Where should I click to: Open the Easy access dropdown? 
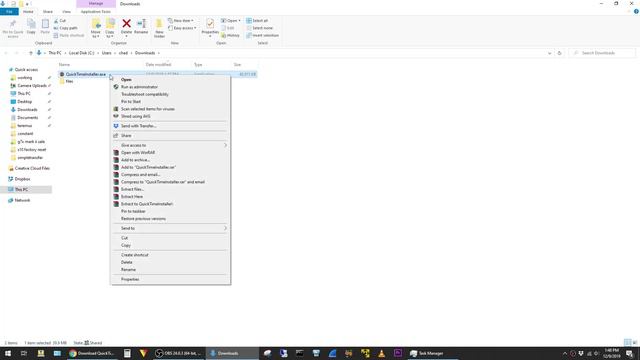coord(182,28)
